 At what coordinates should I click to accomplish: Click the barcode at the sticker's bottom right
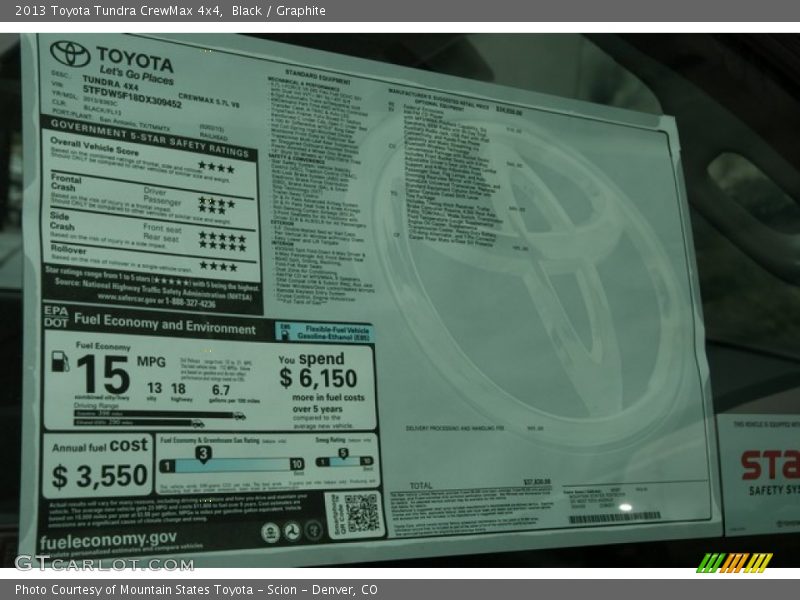click(614, 518)
